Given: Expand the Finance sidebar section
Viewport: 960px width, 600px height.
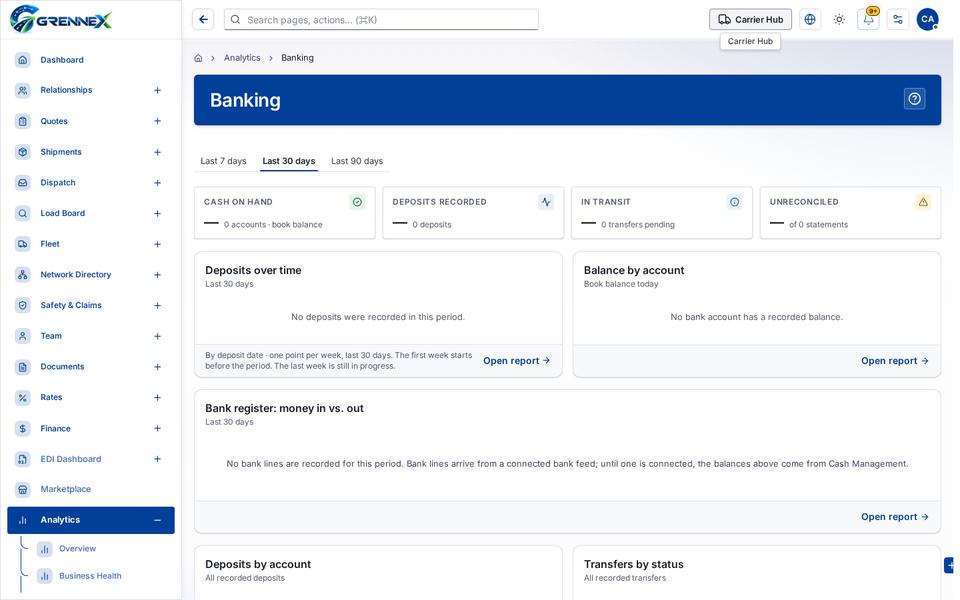Looking at the screenshot, I should click(157, 429).
